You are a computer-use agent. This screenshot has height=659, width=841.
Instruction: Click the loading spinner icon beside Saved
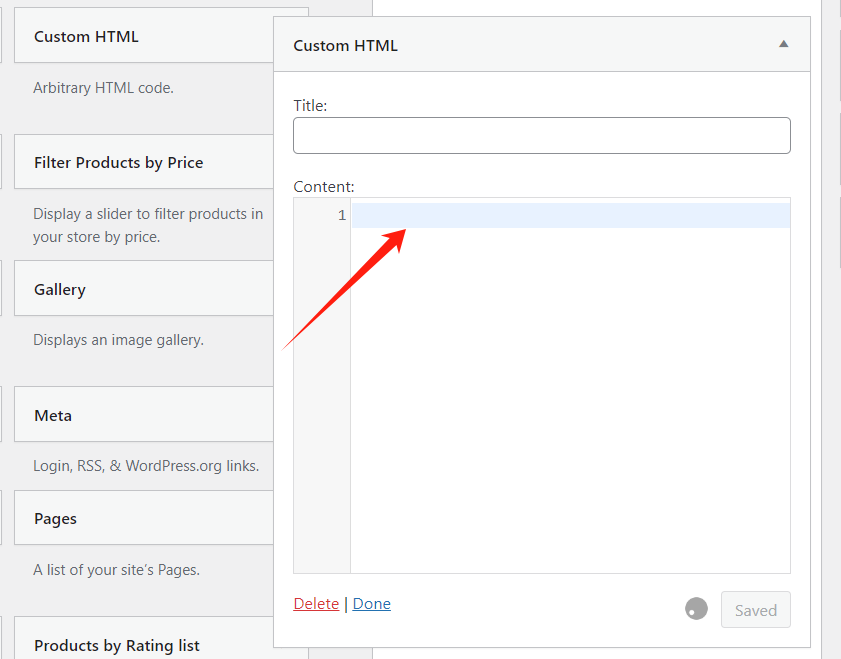pyautogui.click(x=696, y=608)
